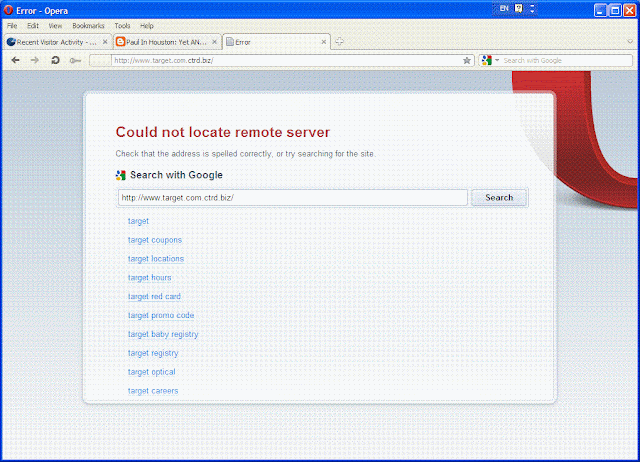Minimize the Opera window
This screenshot has width=640, height=462.
600,10
